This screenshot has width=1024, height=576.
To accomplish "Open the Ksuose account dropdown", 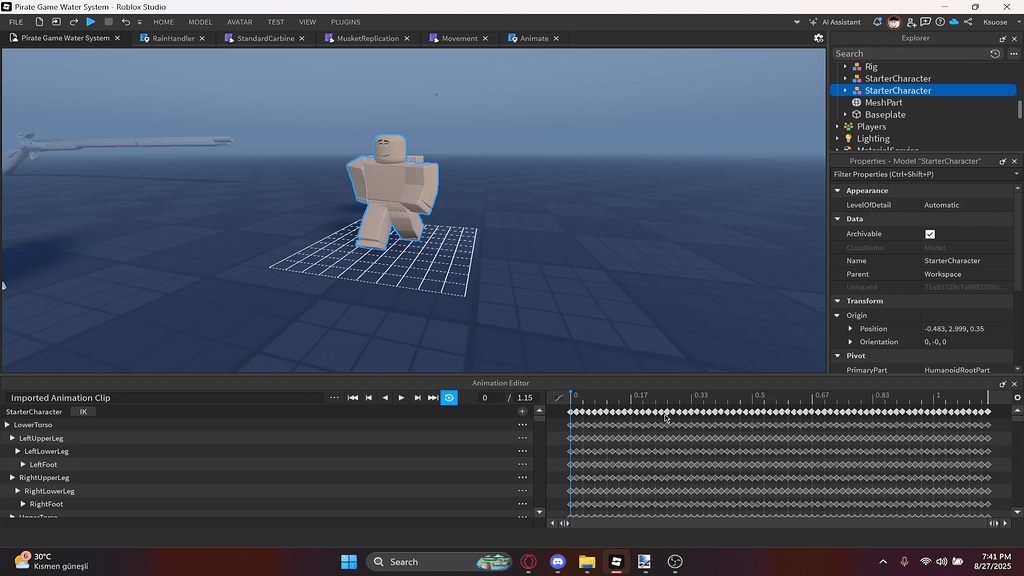I will pos(1001,22).
